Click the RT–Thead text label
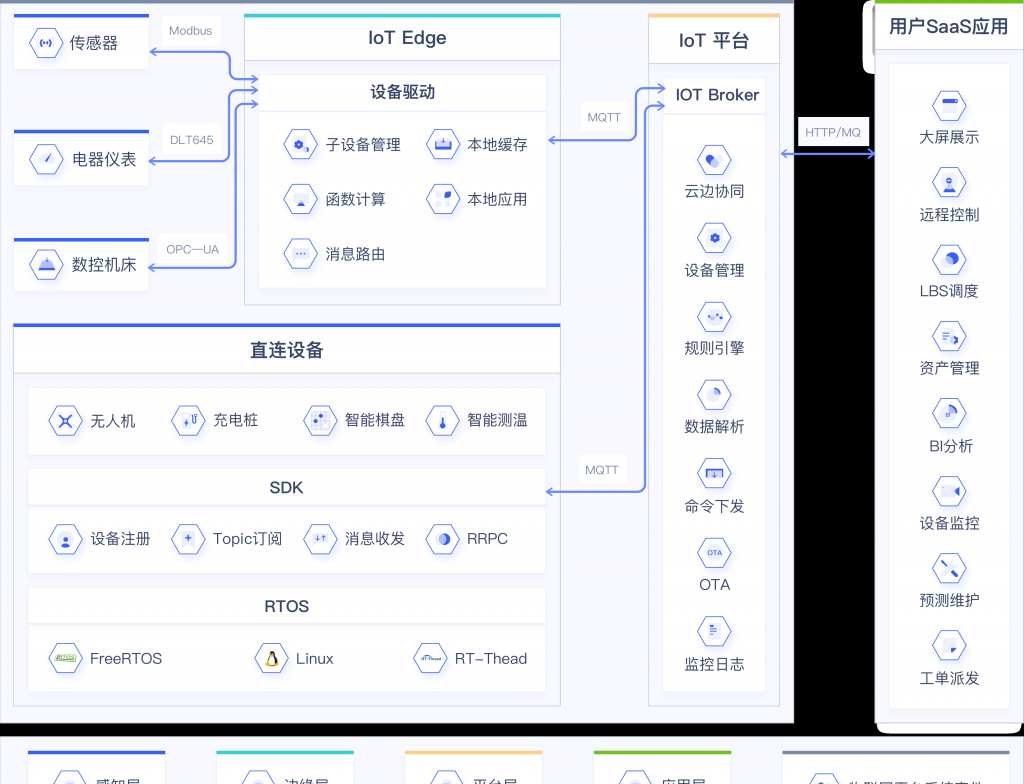This screenshot has width=1024, height=784. (491, 659)
